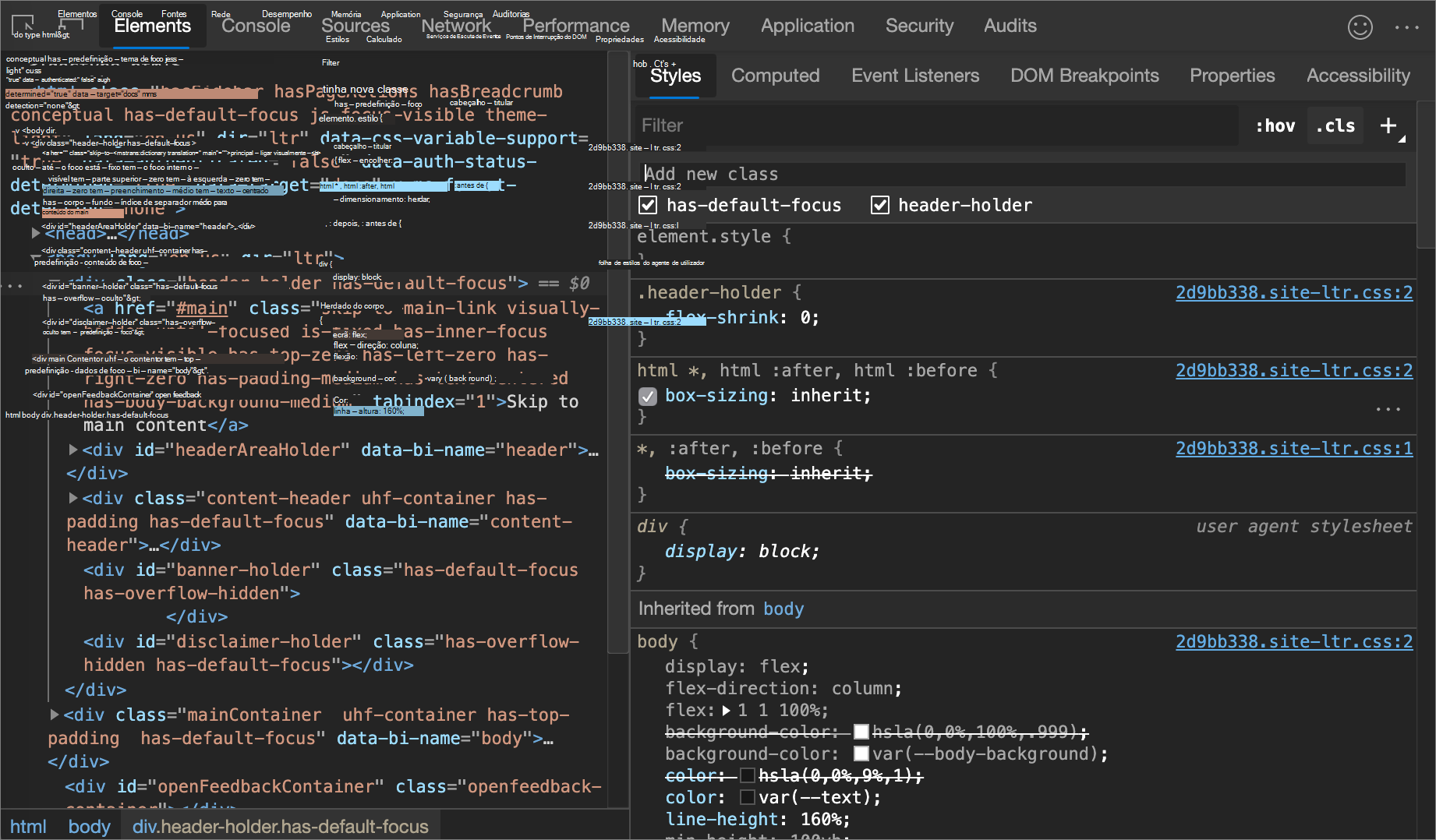Expand the mainContainer div node
Viewport: 1436px width, 840px height.
(55, 715)
